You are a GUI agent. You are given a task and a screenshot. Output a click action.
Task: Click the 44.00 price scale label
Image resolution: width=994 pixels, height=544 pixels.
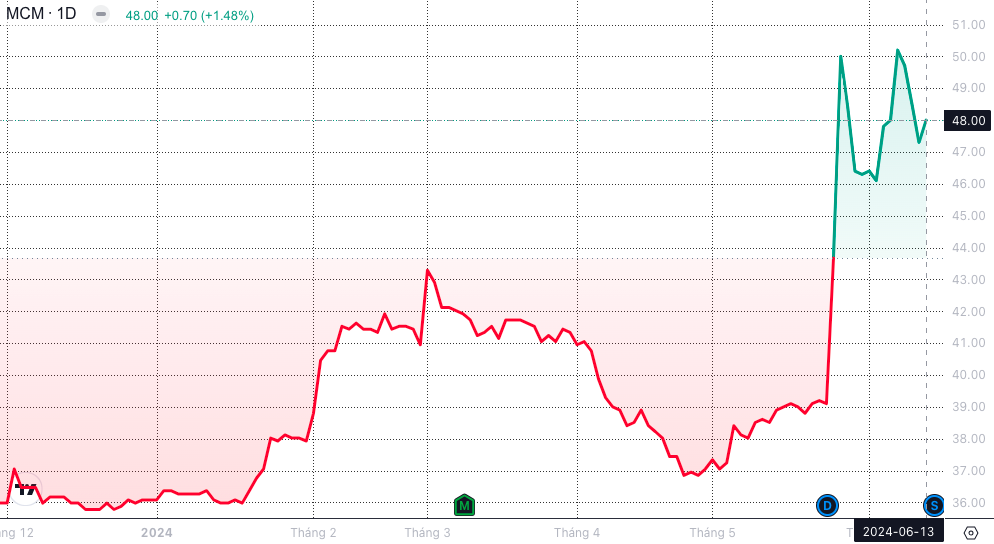click(968, 248)
